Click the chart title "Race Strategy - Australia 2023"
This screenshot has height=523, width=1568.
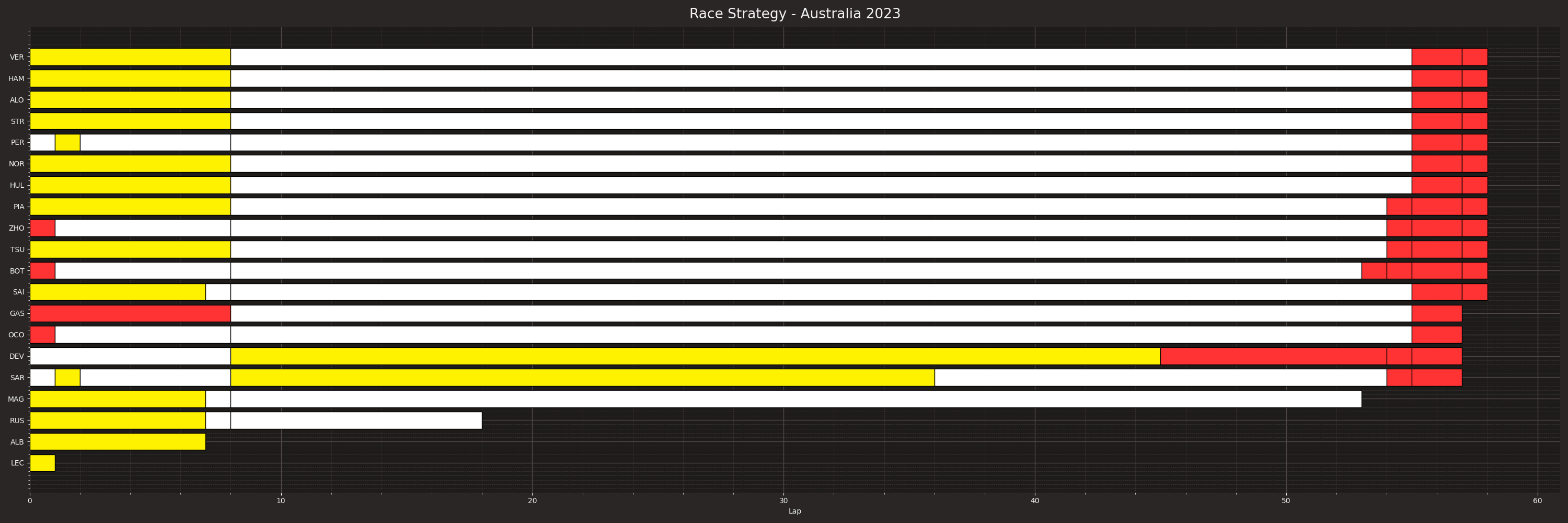(x=794, y=14)
